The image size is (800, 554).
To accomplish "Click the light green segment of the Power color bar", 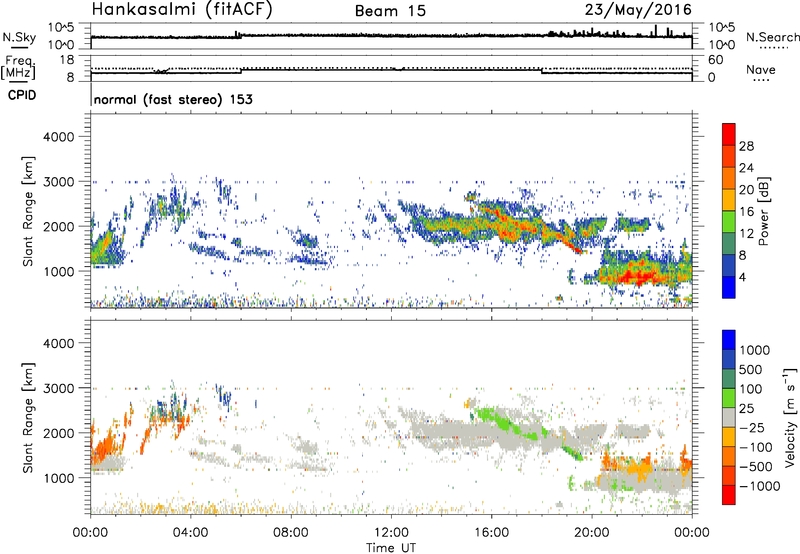I will click(x=729, y=221).
